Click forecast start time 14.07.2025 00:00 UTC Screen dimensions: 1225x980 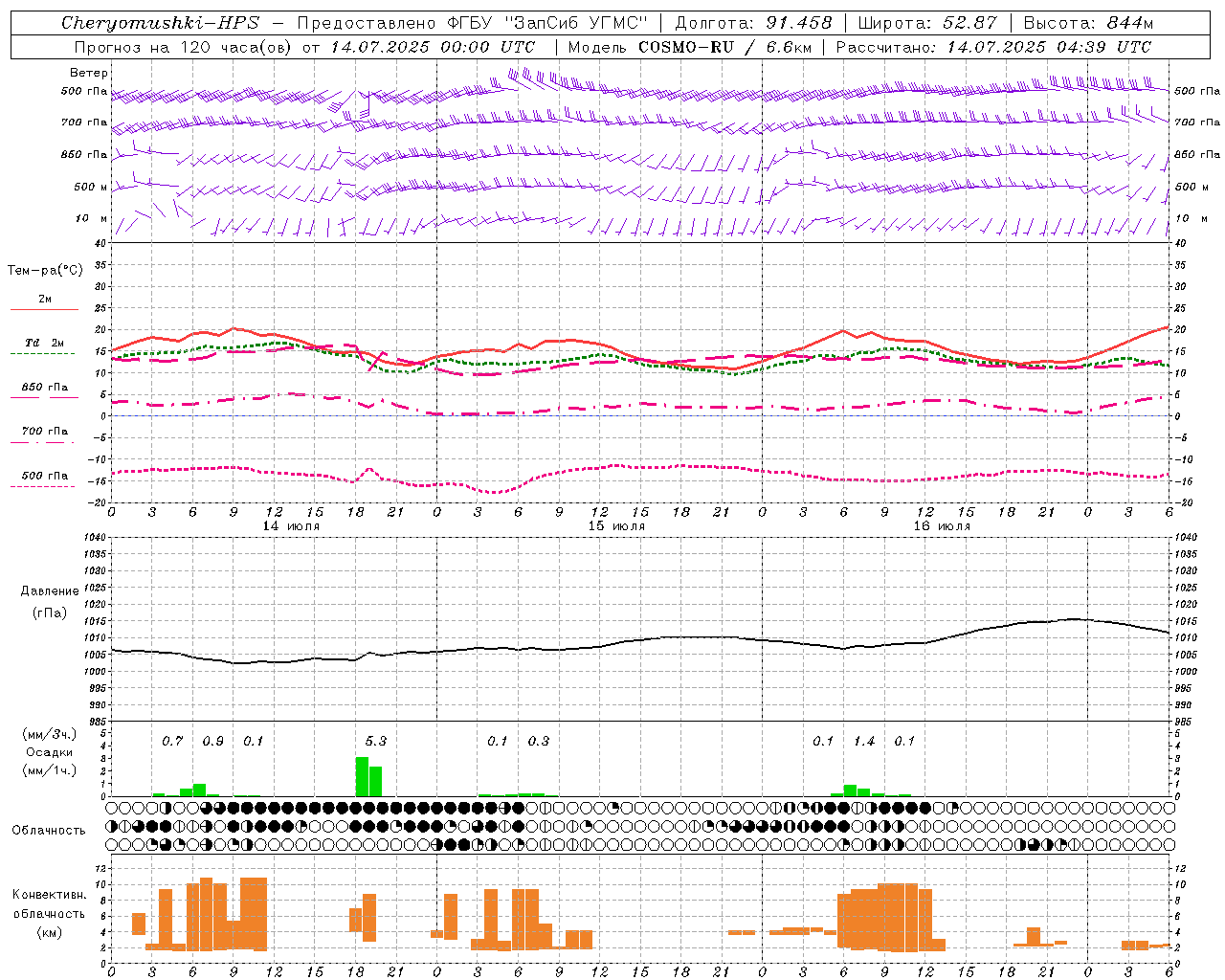pos(433,47)
